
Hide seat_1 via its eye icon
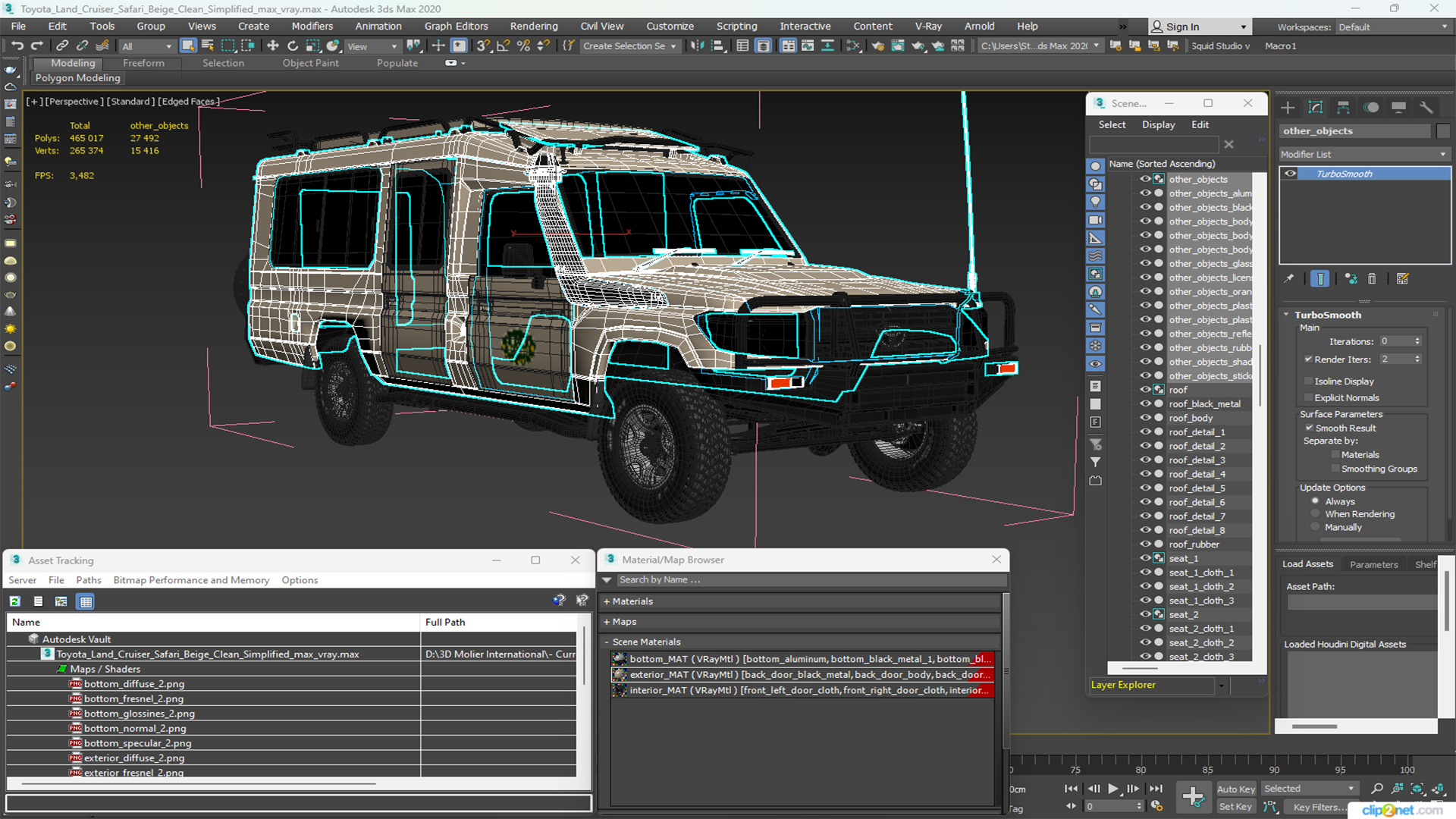pos(1145,558)
